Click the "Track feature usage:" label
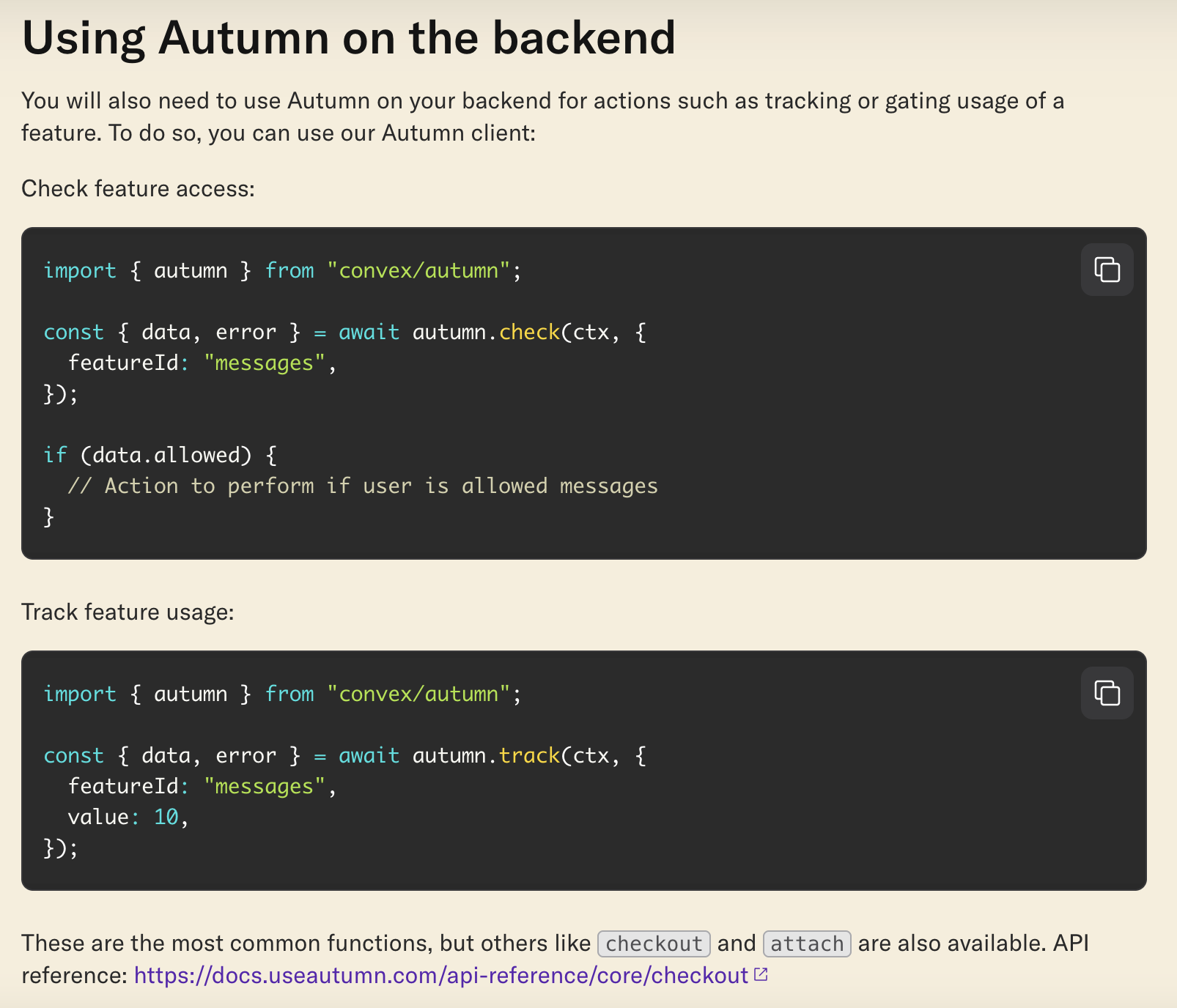Viewport: 1177px width, 1008px height. point(128,612)
